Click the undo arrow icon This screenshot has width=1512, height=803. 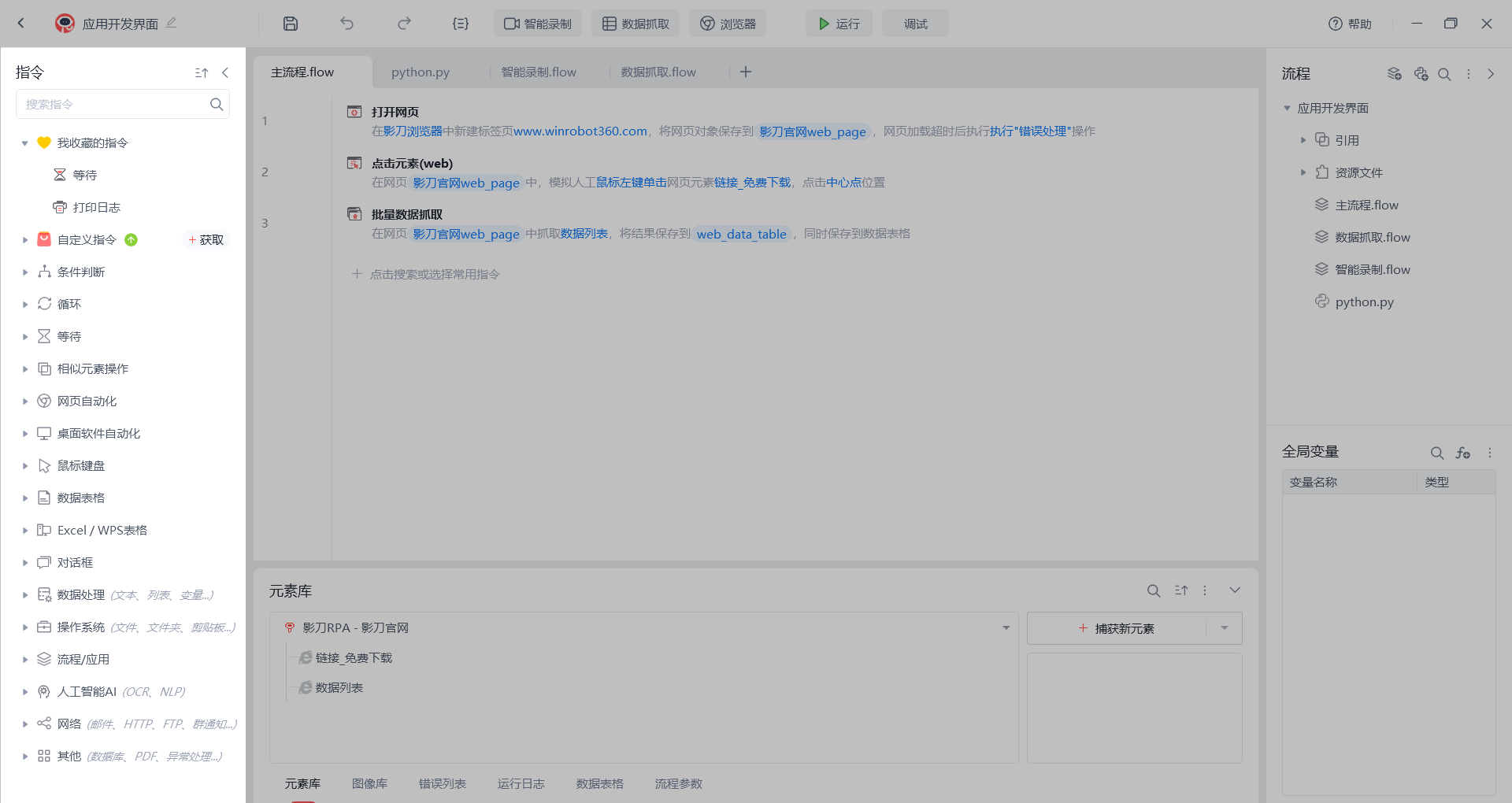point(346,24)
